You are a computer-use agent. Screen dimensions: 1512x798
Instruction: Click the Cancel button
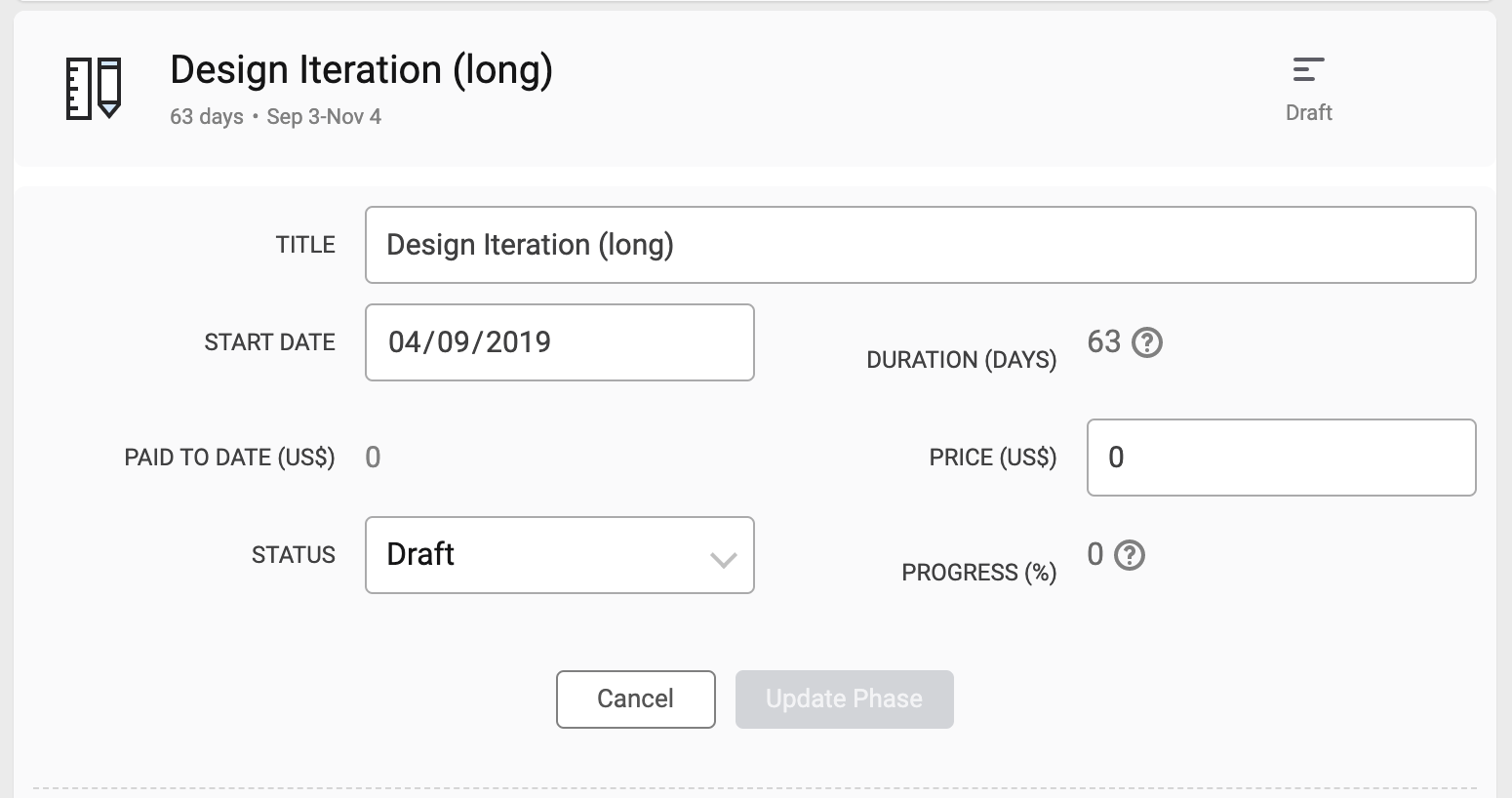point(635,698)
